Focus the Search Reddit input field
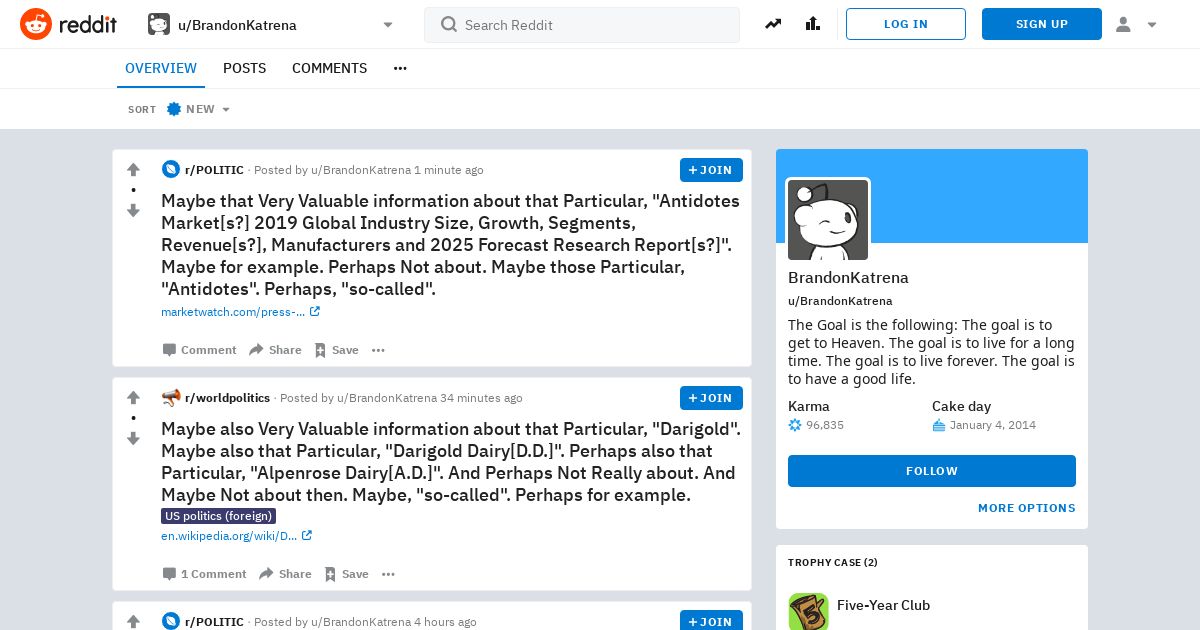 point(582,25)
